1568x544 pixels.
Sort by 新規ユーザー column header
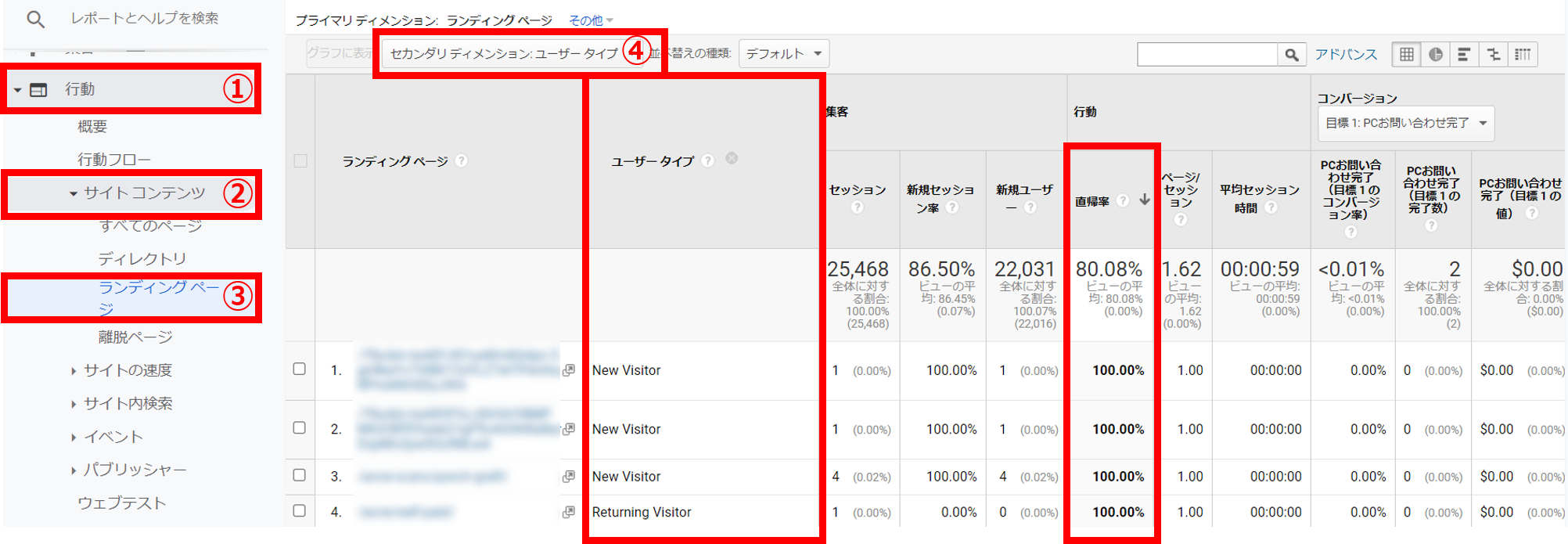click(1024, 199)
